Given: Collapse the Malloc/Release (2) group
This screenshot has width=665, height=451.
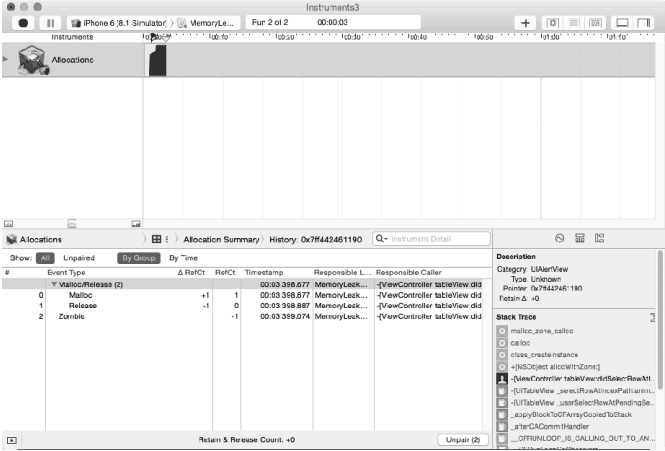Looking at the screenshot, I should (54, 285).
